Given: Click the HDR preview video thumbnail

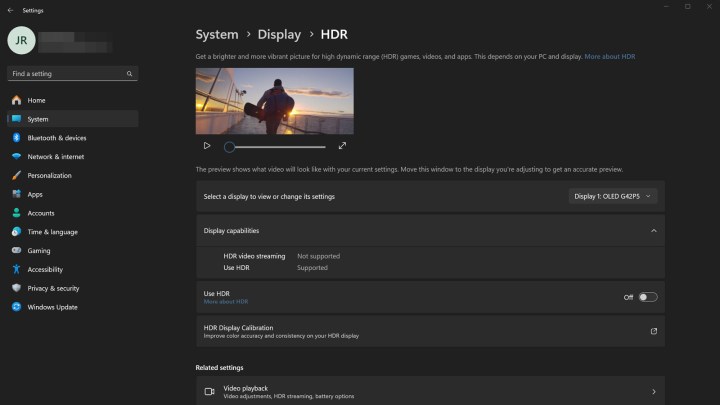Looking at the screenshot, I should pos(275,101).
